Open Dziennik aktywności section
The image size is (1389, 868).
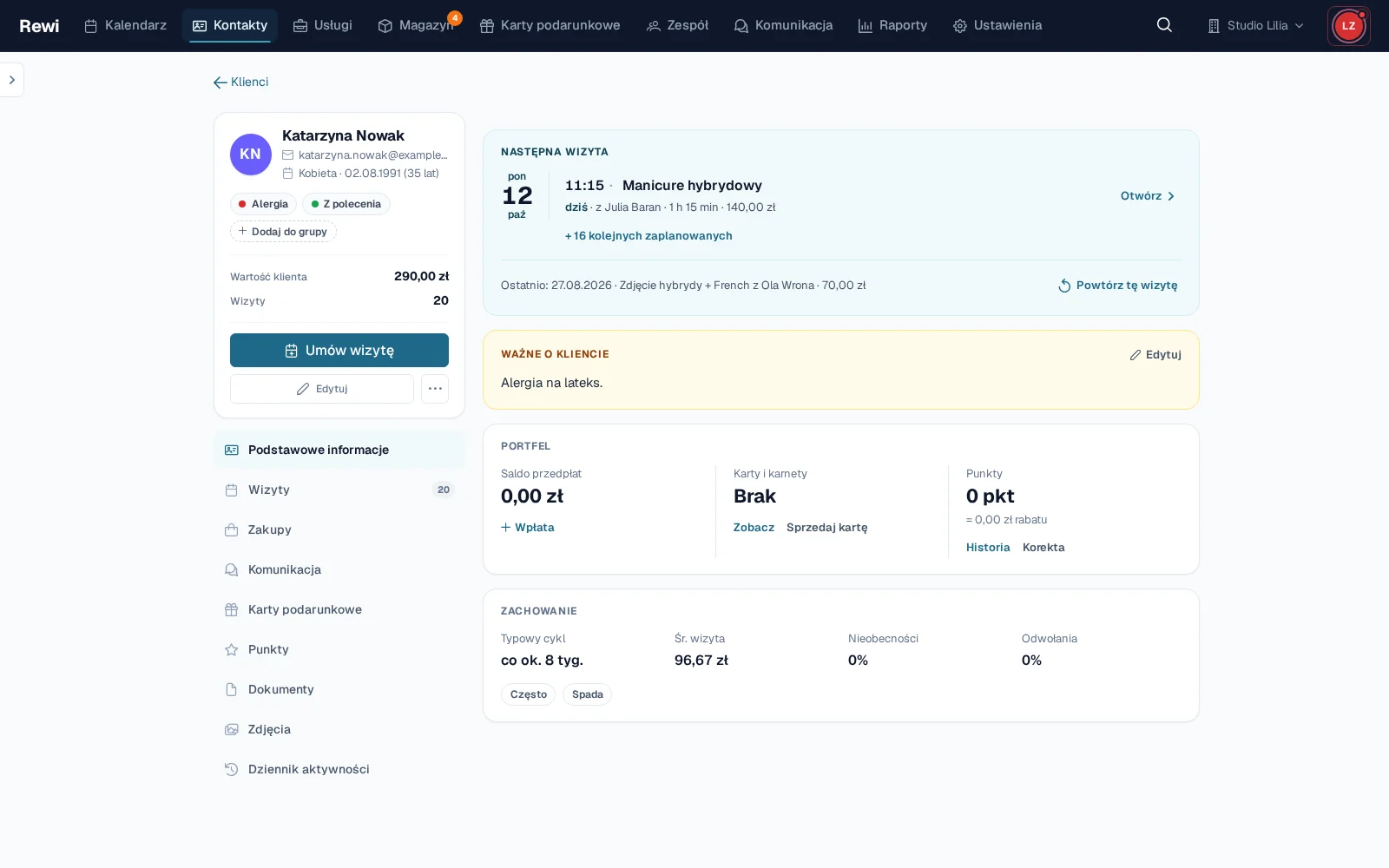coord(339,769)
